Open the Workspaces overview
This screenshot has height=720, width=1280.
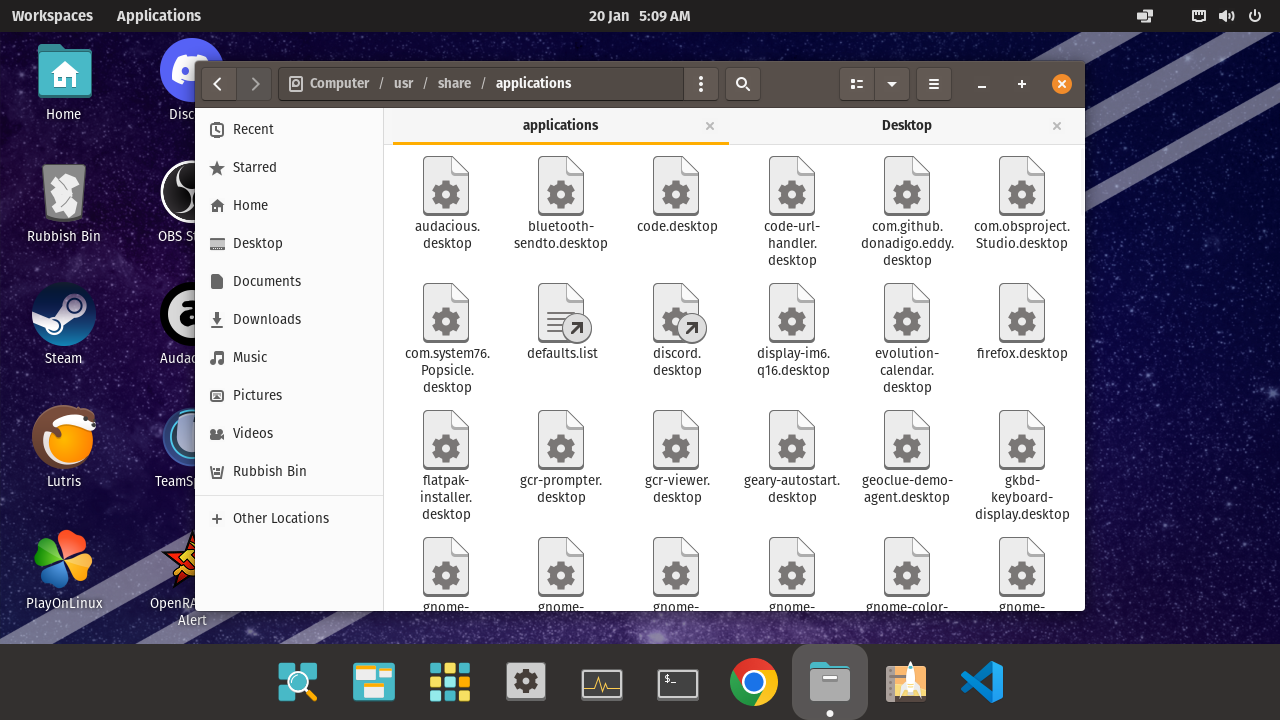(52, 16)
